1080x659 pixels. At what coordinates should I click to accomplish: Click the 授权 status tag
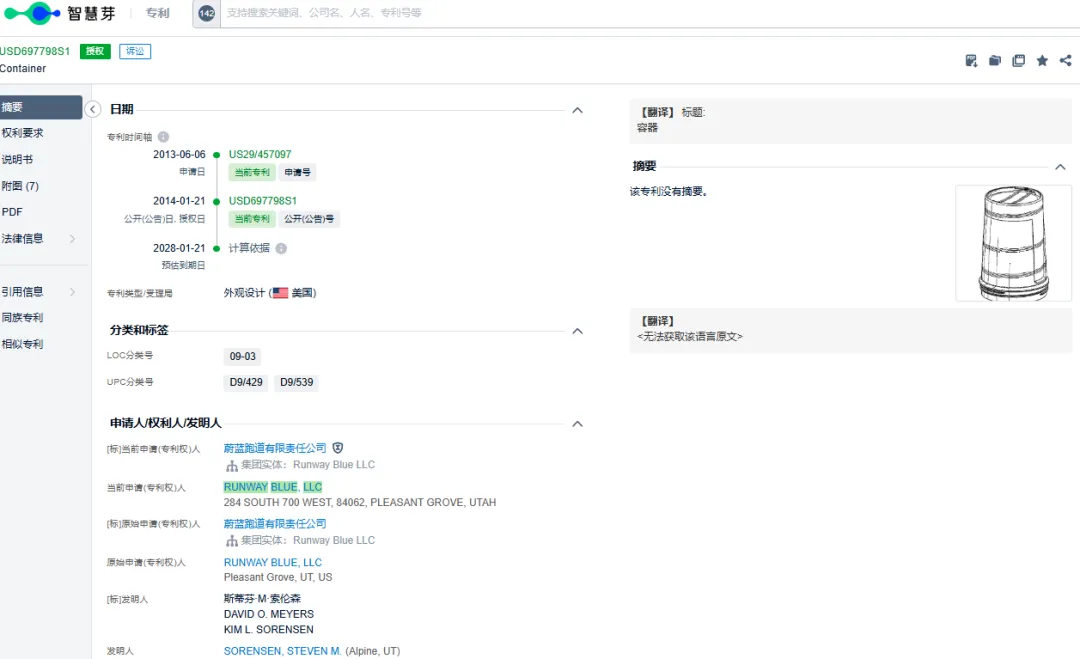[x=95, y=51]
